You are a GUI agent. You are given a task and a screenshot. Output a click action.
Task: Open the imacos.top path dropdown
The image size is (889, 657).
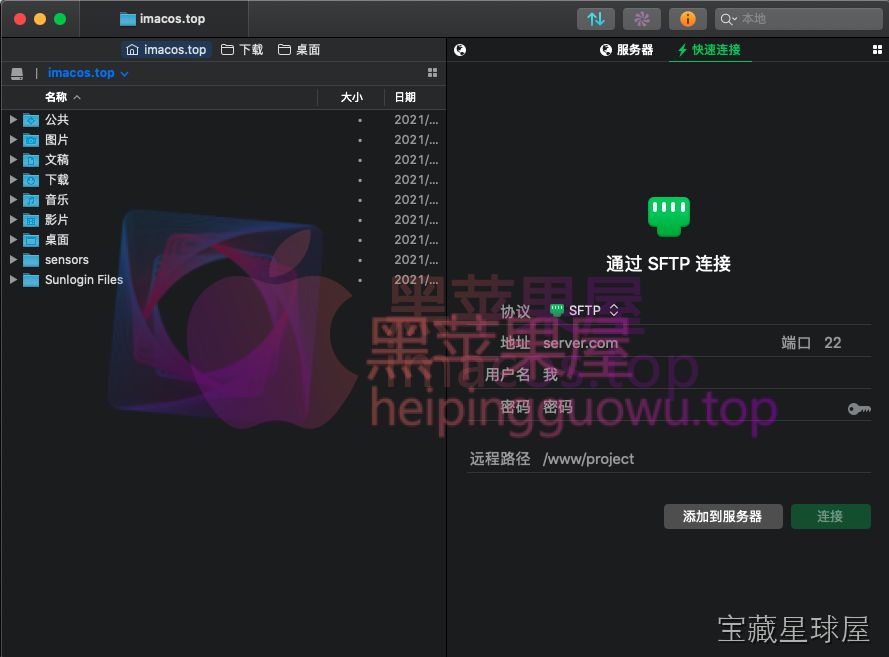[88, 73]
